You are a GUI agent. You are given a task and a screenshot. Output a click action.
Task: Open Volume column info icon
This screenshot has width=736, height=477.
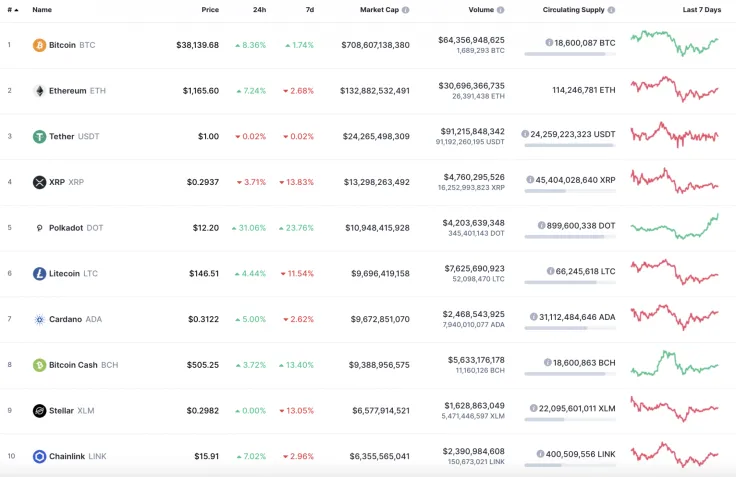coord(500,10)
